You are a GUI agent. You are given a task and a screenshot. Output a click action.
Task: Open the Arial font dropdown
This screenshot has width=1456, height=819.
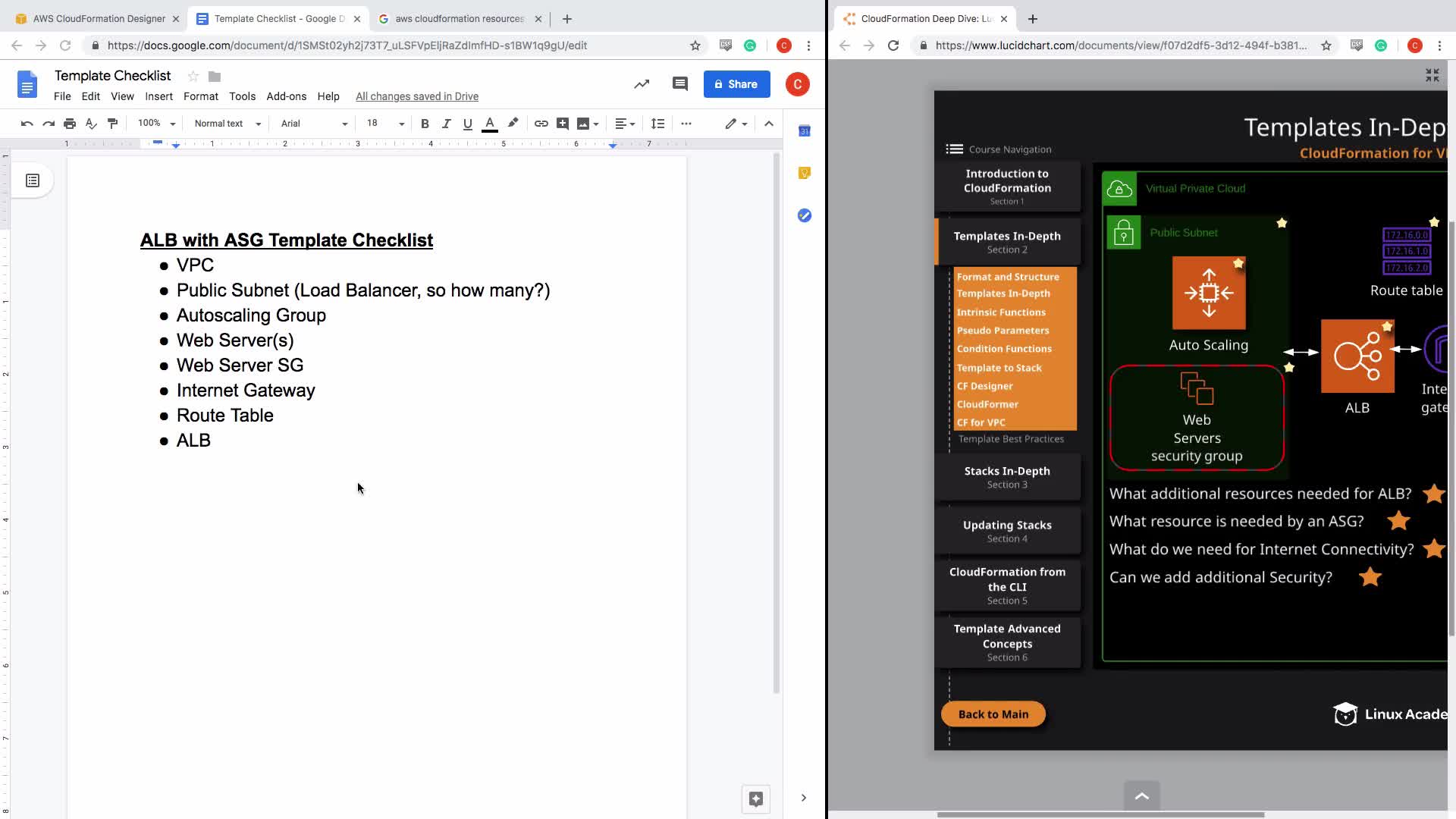(313, 124)
